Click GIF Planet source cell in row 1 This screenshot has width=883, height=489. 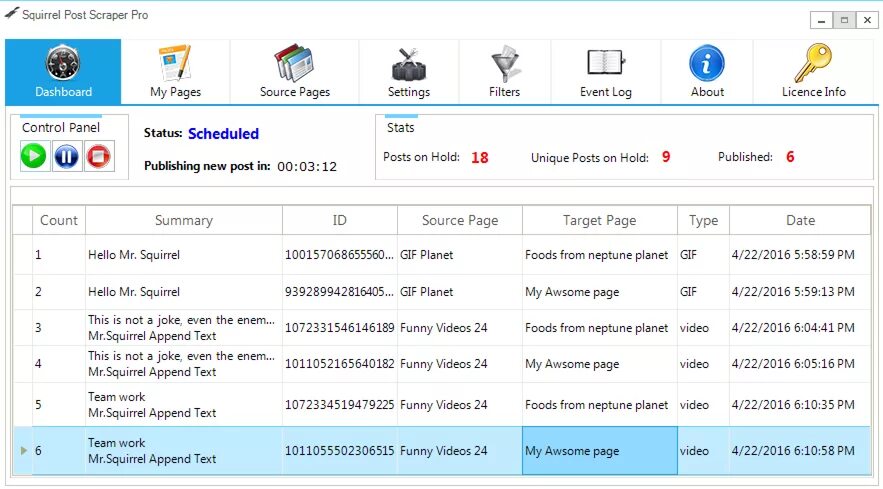coord(460,255)
